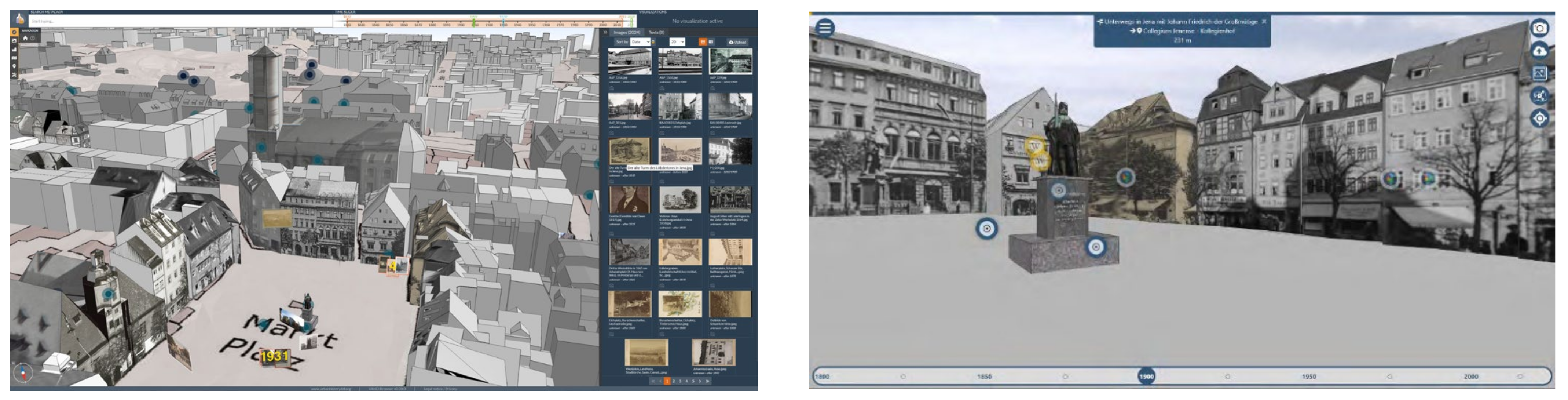This screenshot has height=400, width=1568.
Task: Click the locate-me crosshair icon
Action: click(x=1539, y=118)
